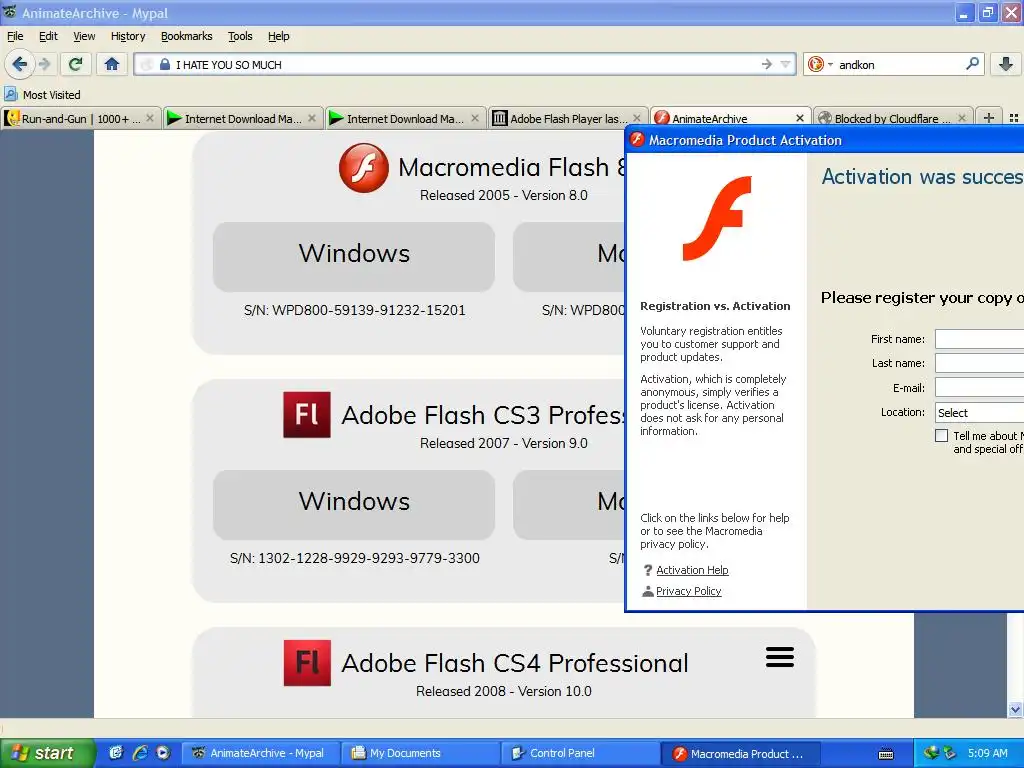Open the History menu
Image resolution: width=1024 pixels, height=768 pixels.
127,36
